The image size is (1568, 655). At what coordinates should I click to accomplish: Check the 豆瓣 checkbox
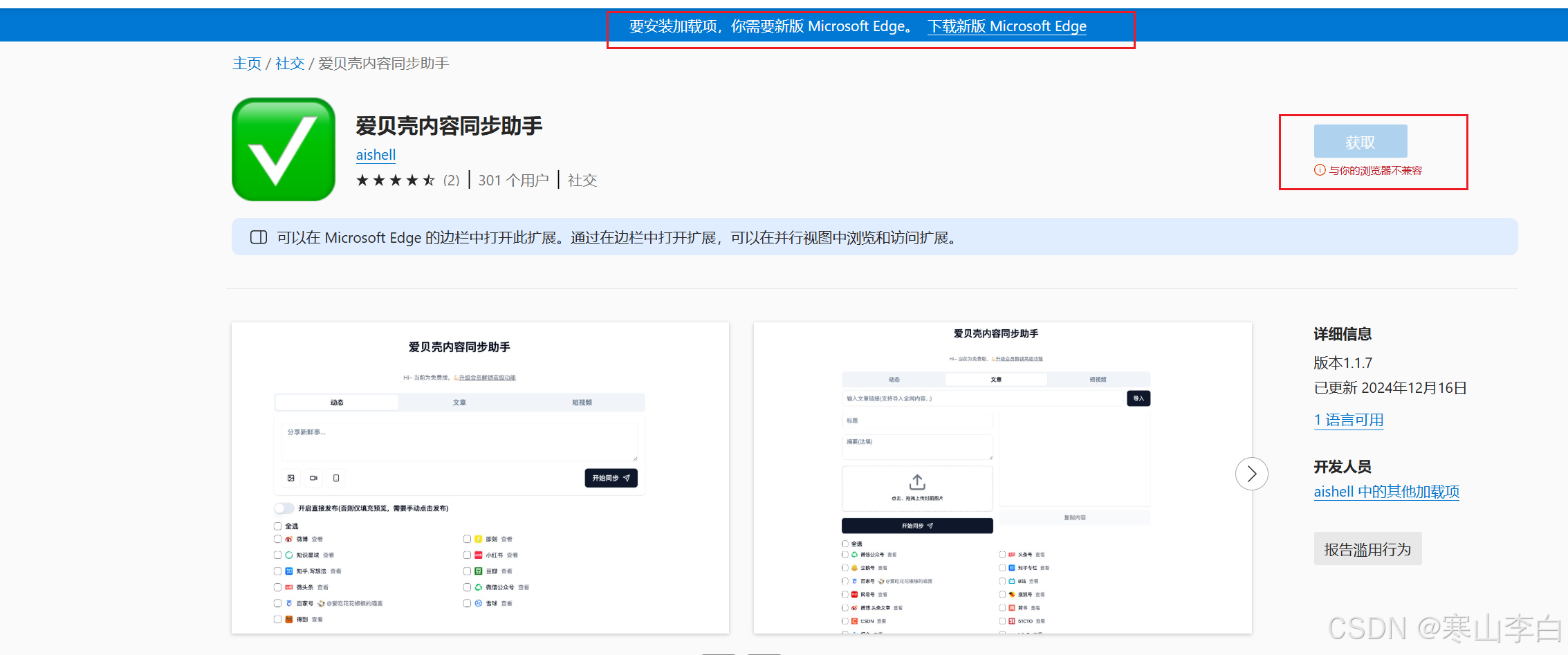tap(467, 571)
